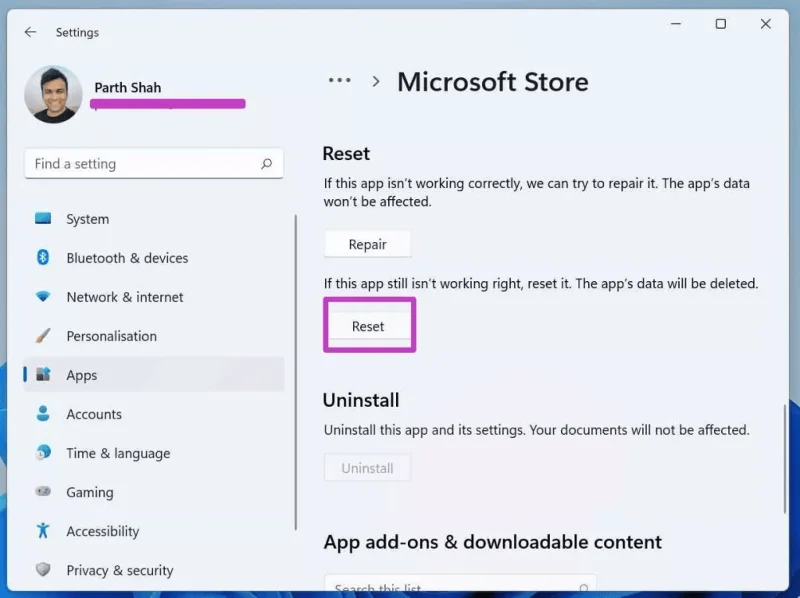This screenshot has height=598, width=800.
Task: Open Accessibility label
Action: click(103, 532)
